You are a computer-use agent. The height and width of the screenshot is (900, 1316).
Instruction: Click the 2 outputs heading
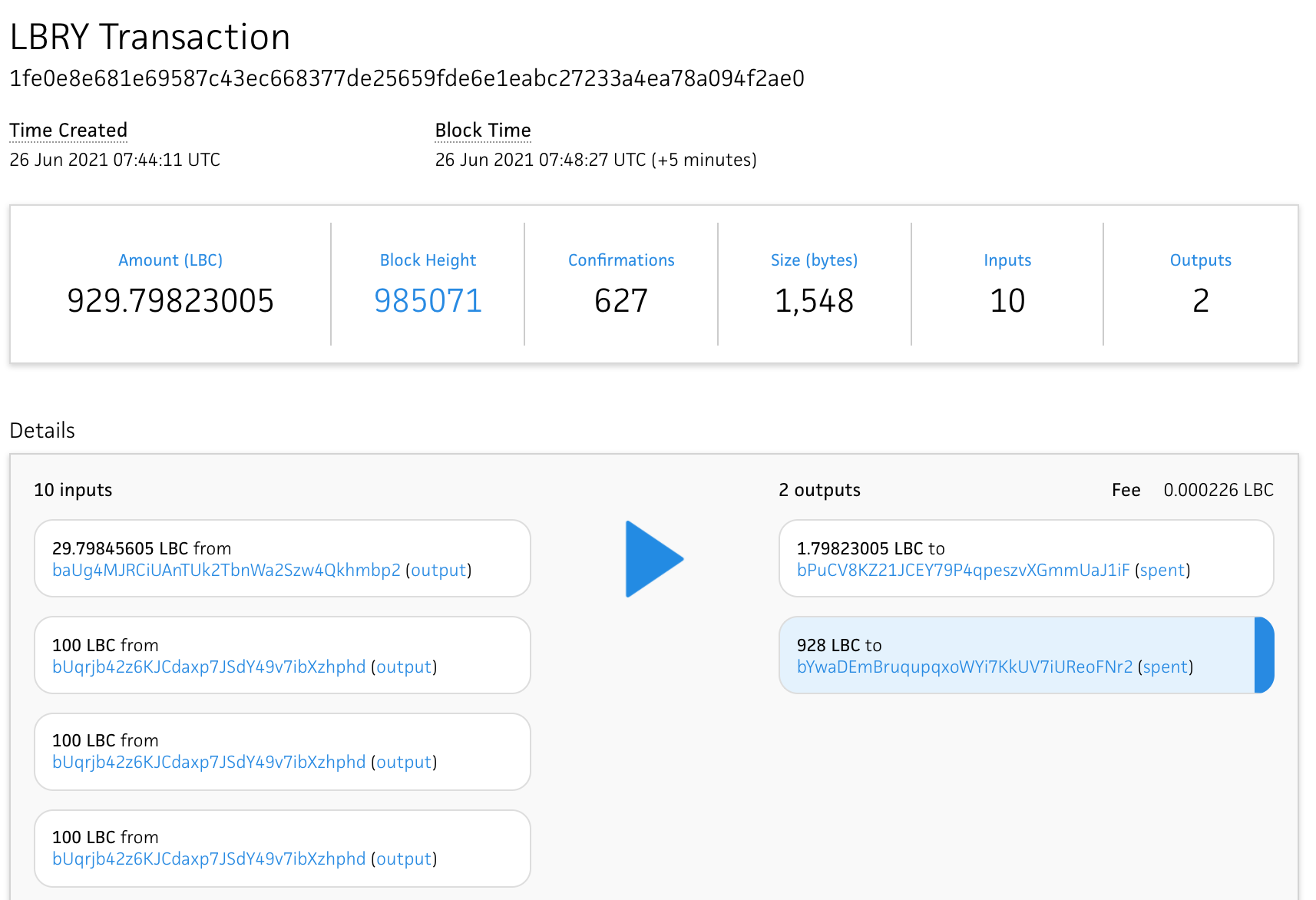click(819, 490)
